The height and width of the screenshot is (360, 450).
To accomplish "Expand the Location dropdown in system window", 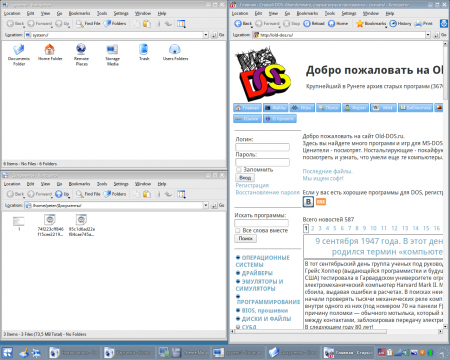I will click(206, 35).
